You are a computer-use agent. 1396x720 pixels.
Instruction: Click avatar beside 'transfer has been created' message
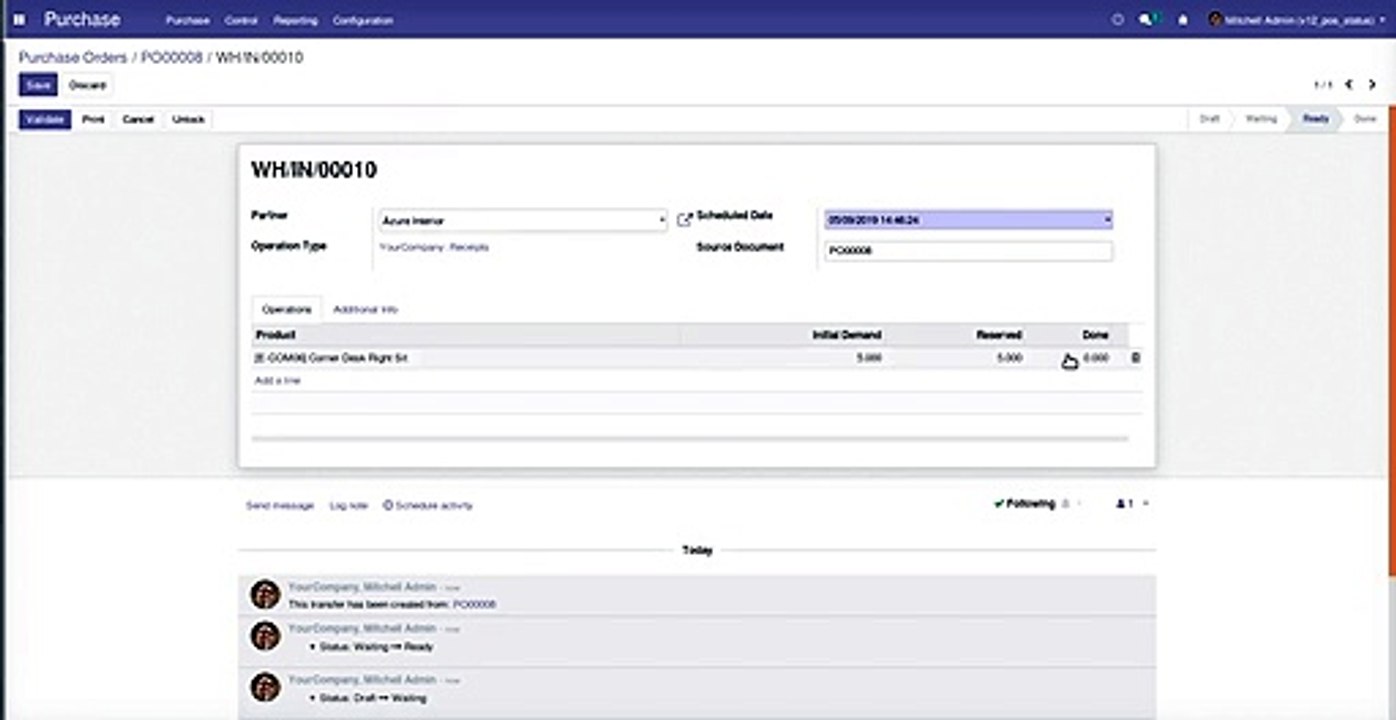(265, 594)
